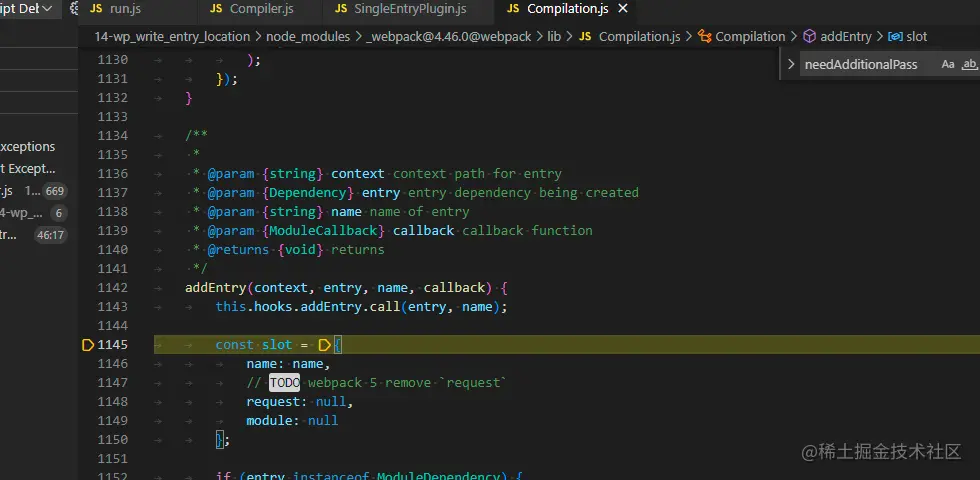Open the debug launch settings gear
The height and width of the screenshot is (480, 980).
pyautogui.click(x=74, y=9)
